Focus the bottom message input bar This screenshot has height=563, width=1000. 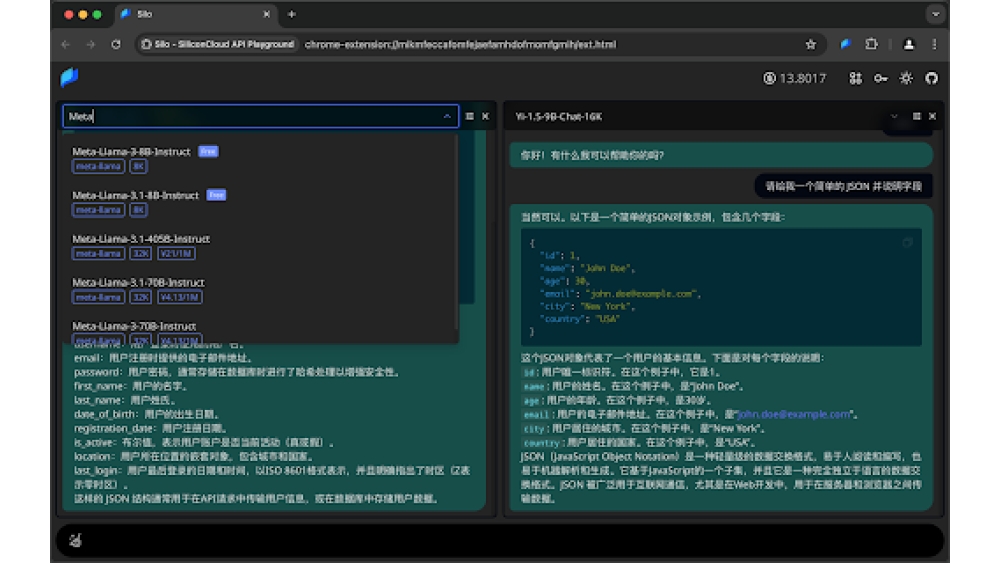500,541
